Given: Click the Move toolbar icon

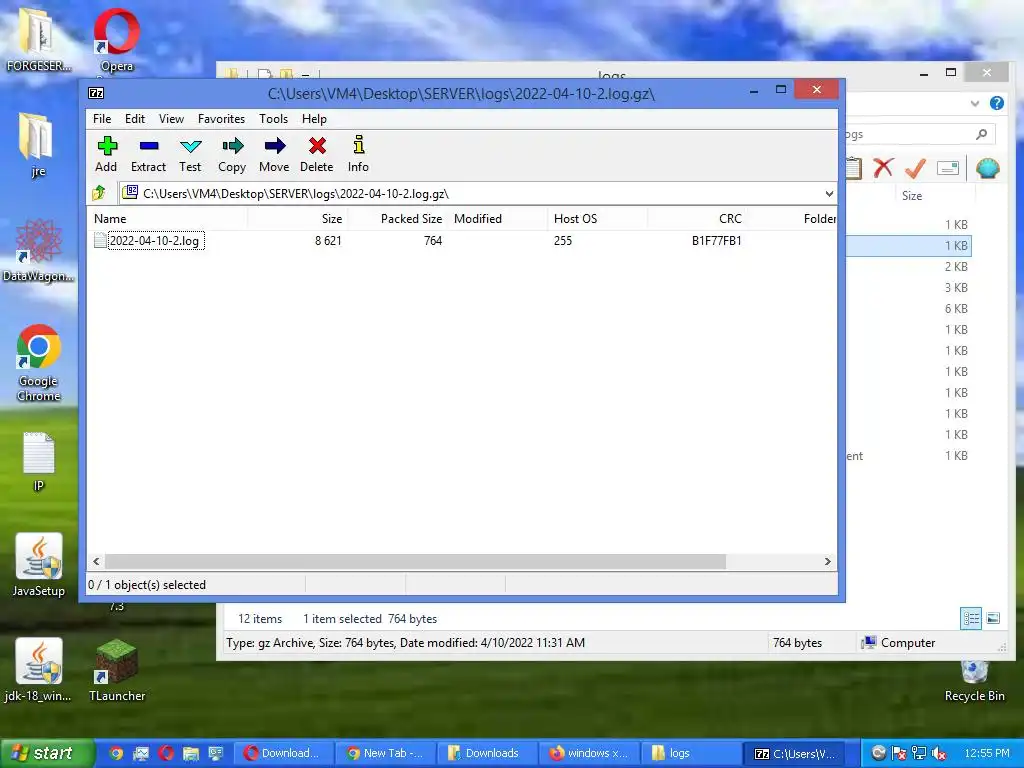Looking at the screenshot, I should pos(274,154).
